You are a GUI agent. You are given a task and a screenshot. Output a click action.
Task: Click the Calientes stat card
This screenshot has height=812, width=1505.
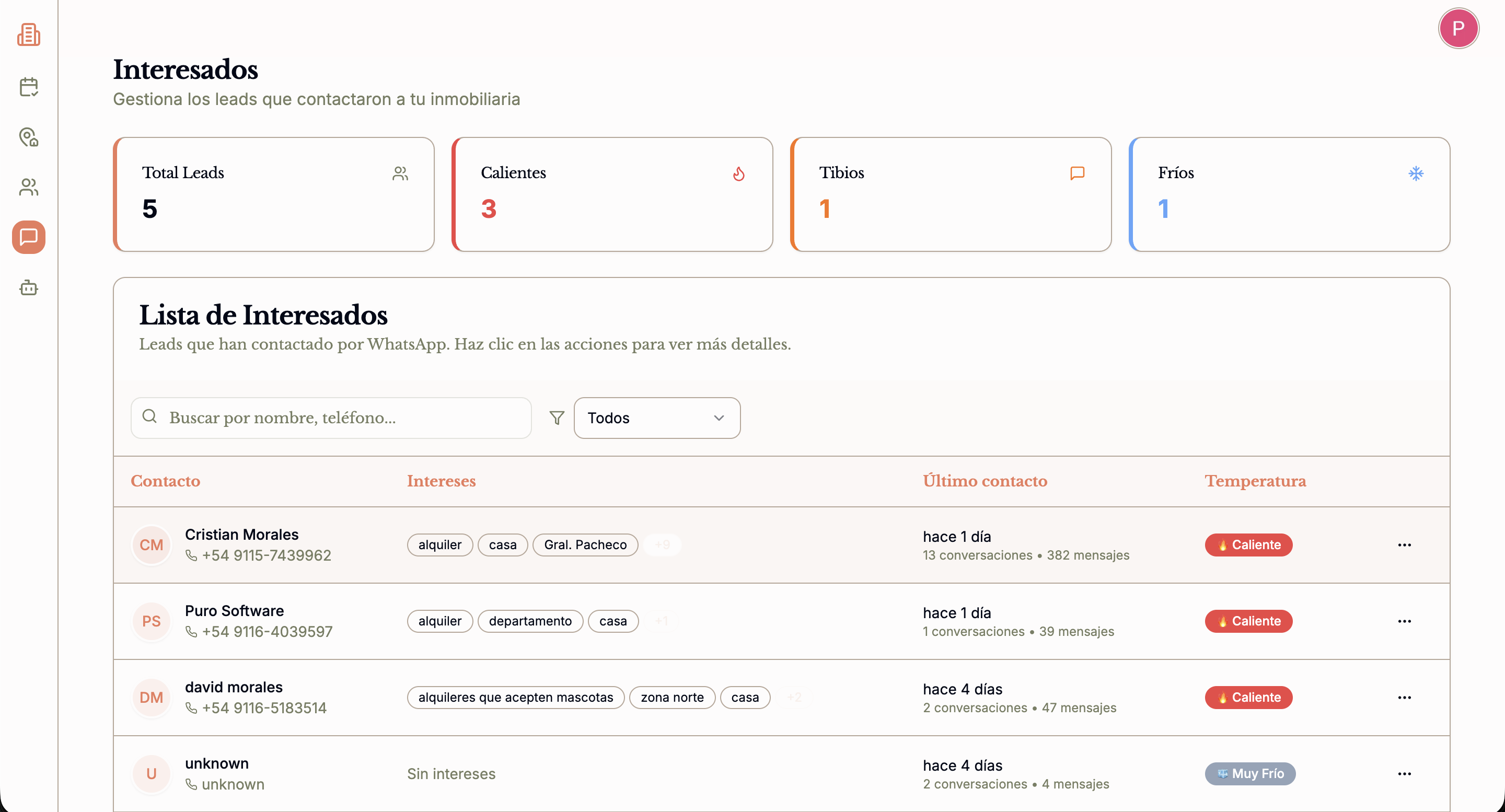612,194
